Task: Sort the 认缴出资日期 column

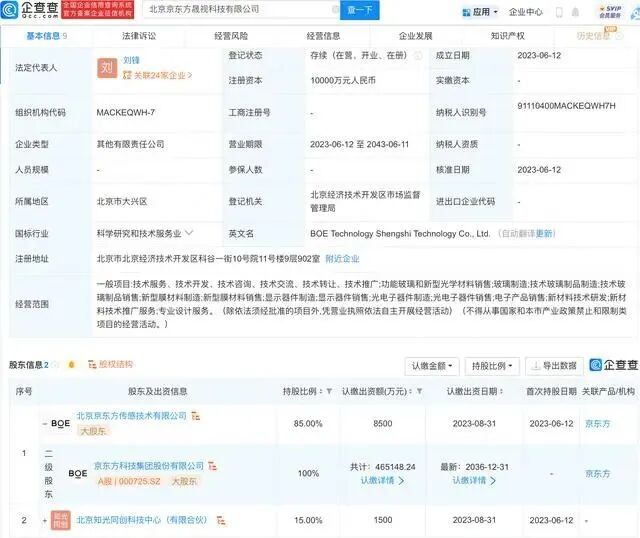Action: pos(501,391)
